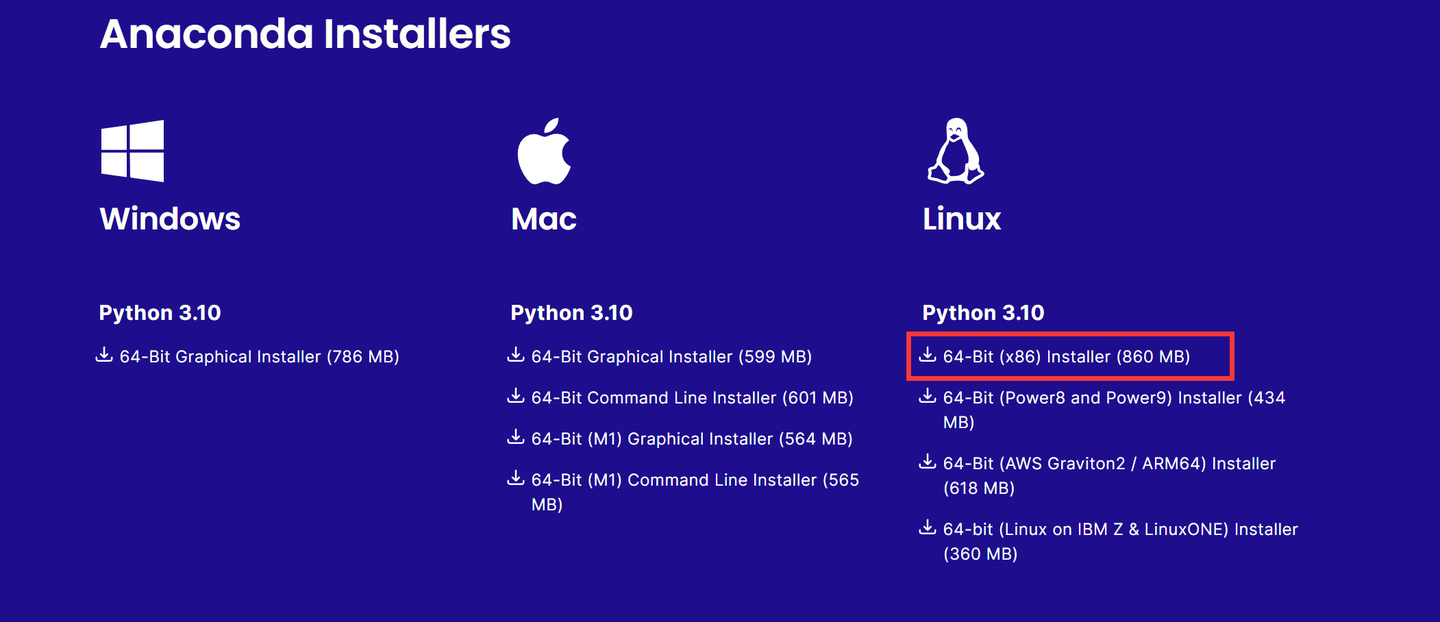
Task: Download the Mac 64-Bit Graphical Installer (599 MB)
Action: tap(671, 356)
